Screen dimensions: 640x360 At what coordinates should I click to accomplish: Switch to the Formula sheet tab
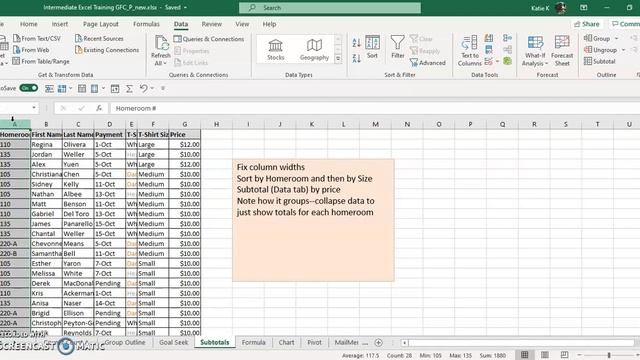tap(253, 342)
